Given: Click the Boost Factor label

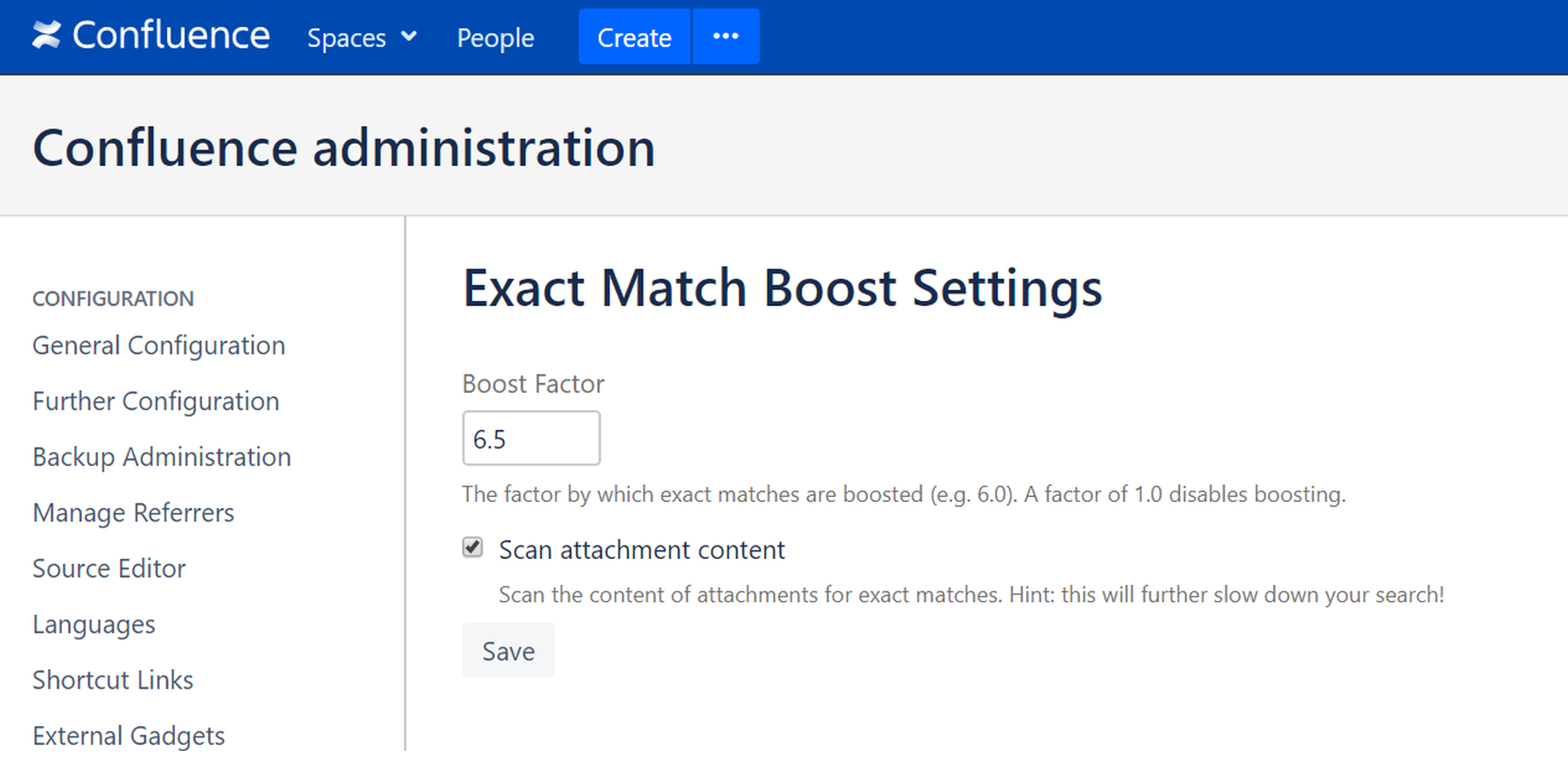Looking at the screenshot, I should click(x=533, y=383).
